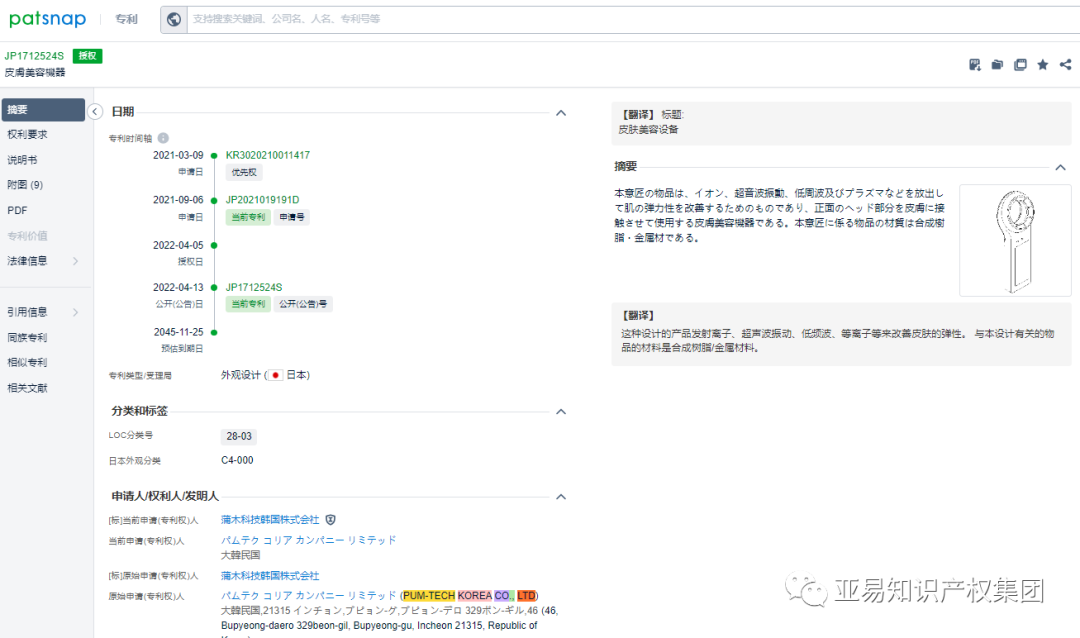Viewport: 1080px width, 638px height.
Task: Collapse the 日期 section
Action: pos(561,113)
